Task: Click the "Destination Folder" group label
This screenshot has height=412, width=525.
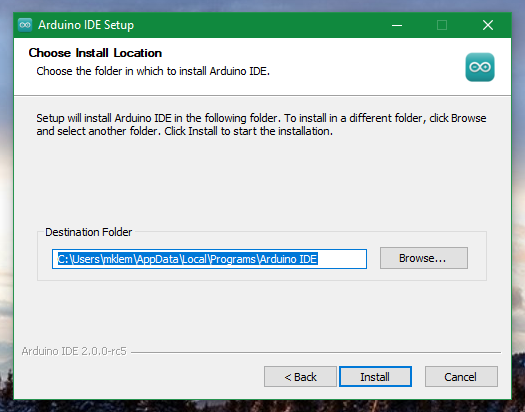Action: tap(88, 232)
